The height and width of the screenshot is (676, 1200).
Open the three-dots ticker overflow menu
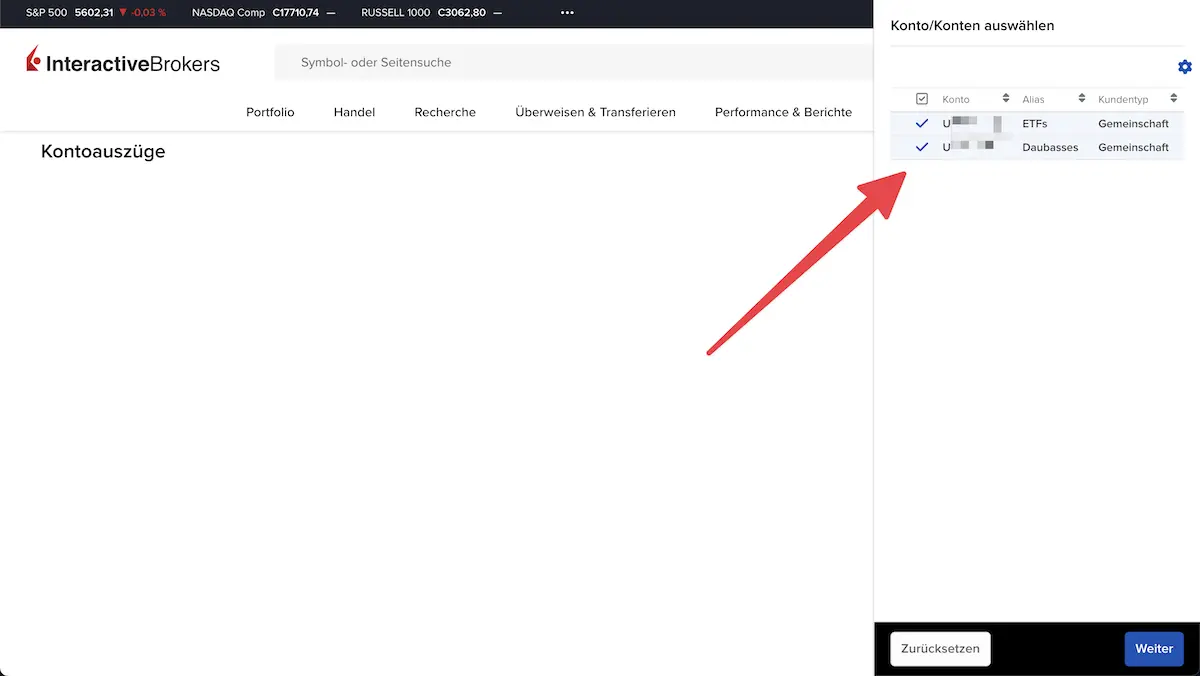point(567,13)
